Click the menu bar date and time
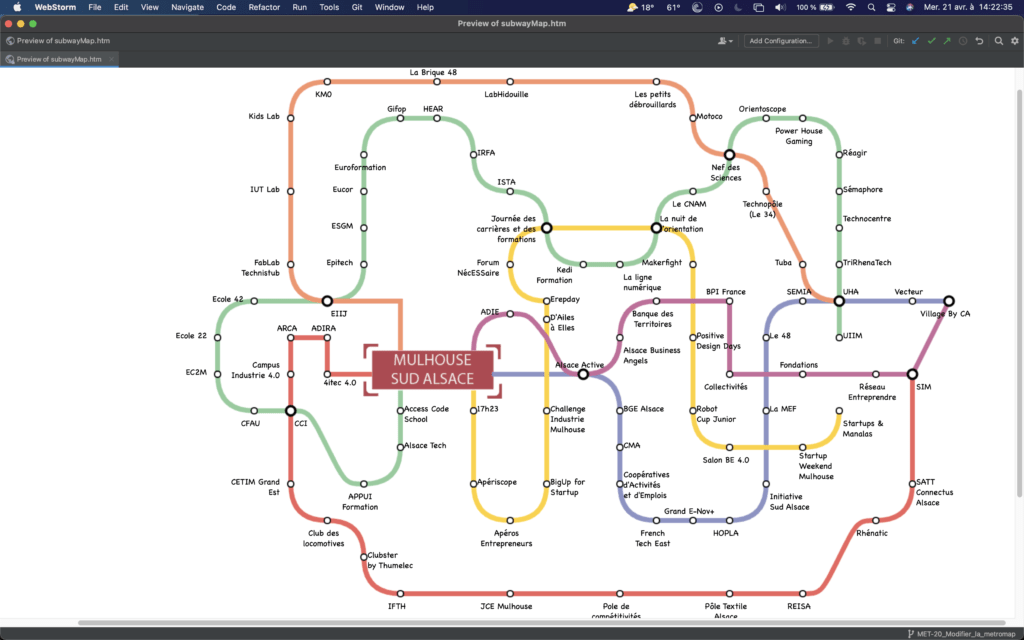 [x=968, y=7]
